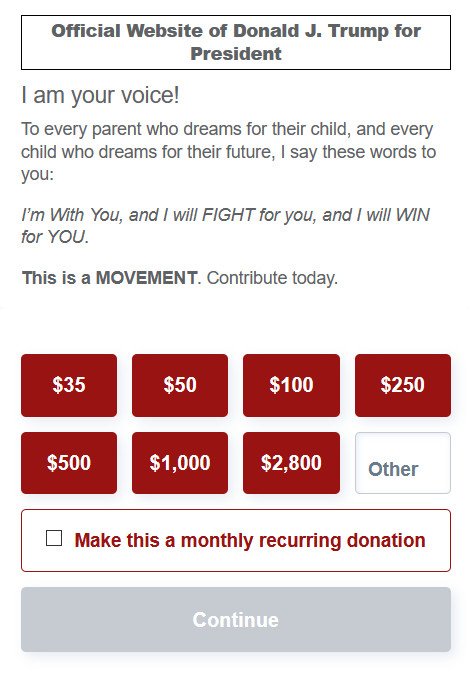Choose the $500 donation amount
Image resolution: width=470 pixels, height=679 pixels.
pyautogui.click(x=69, y=462)
